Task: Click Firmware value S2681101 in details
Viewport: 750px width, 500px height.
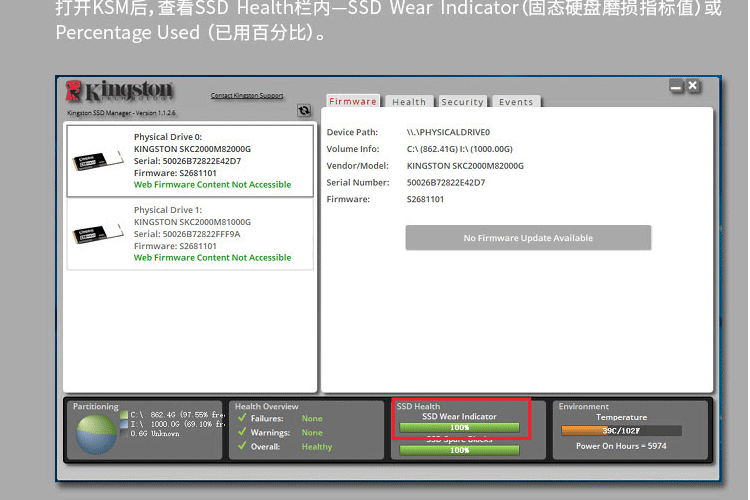Action: [425, 199]
